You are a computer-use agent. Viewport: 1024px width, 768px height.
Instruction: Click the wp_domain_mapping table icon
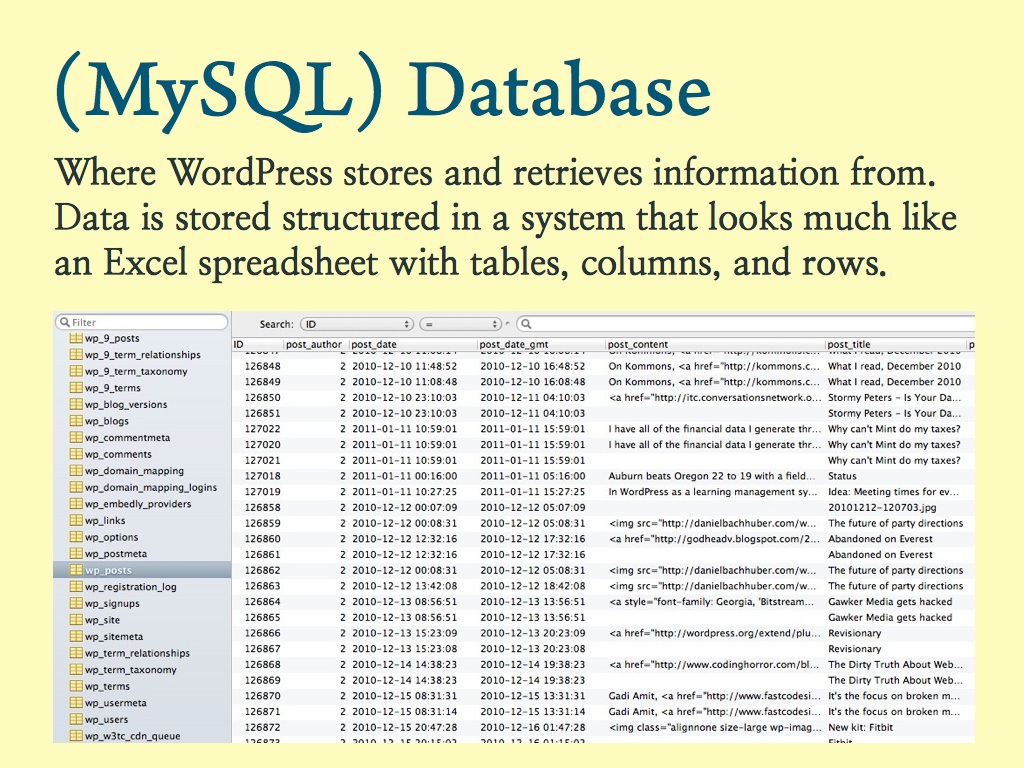[x=76, y=471]
